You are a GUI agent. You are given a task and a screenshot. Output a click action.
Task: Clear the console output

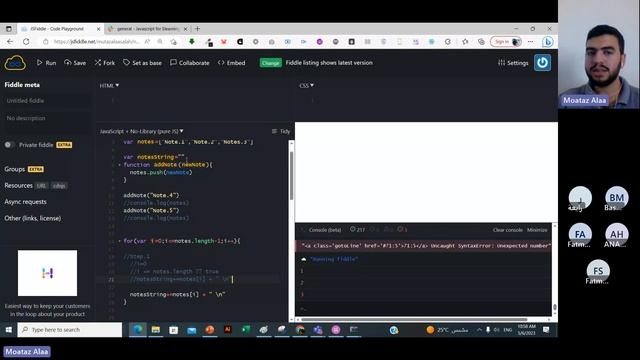pos(507,230)
